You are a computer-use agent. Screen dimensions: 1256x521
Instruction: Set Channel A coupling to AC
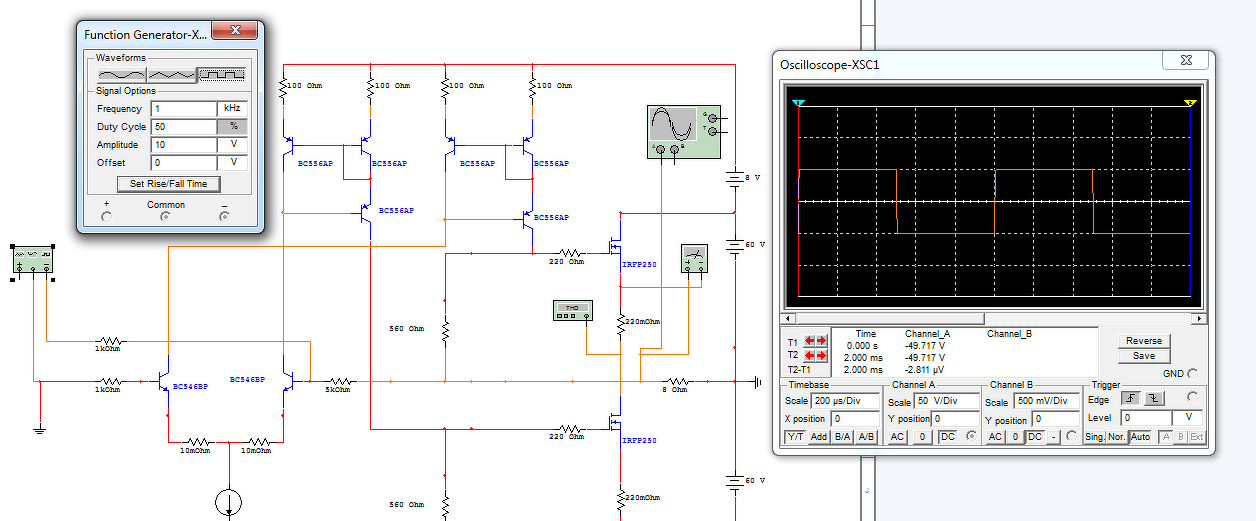pyautogui.click(x=897, y=437)
